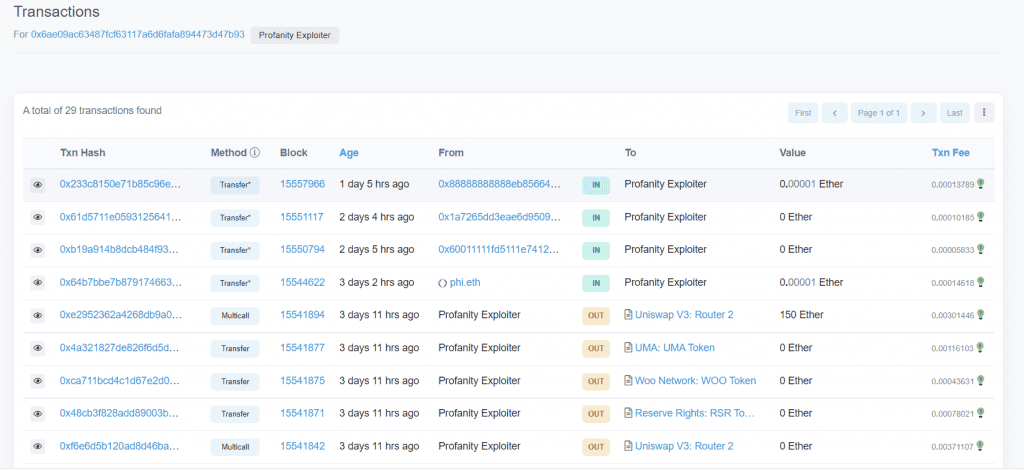Open transaction hash 0xf6e6d5b120ad8d46ba
This screenshot has width=1024, height=471.
point(120,446)
